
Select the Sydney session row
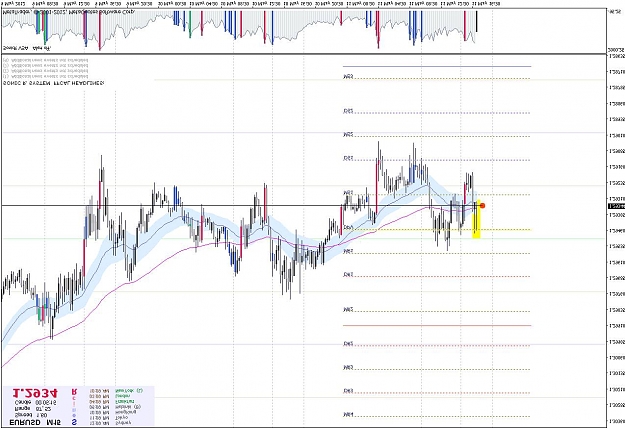coord(112,423)
